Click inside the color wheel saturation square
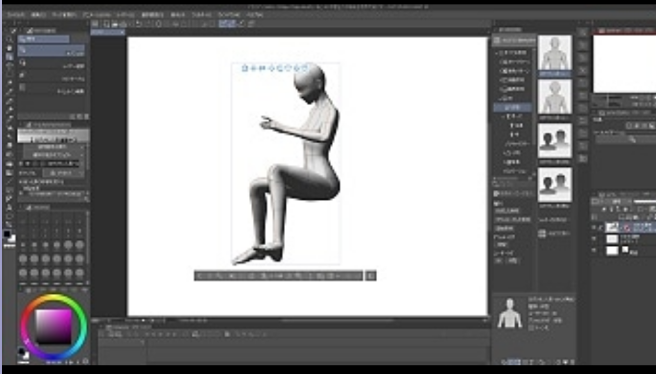This screenshot has height=374, width=656. [x=54, y=326]
